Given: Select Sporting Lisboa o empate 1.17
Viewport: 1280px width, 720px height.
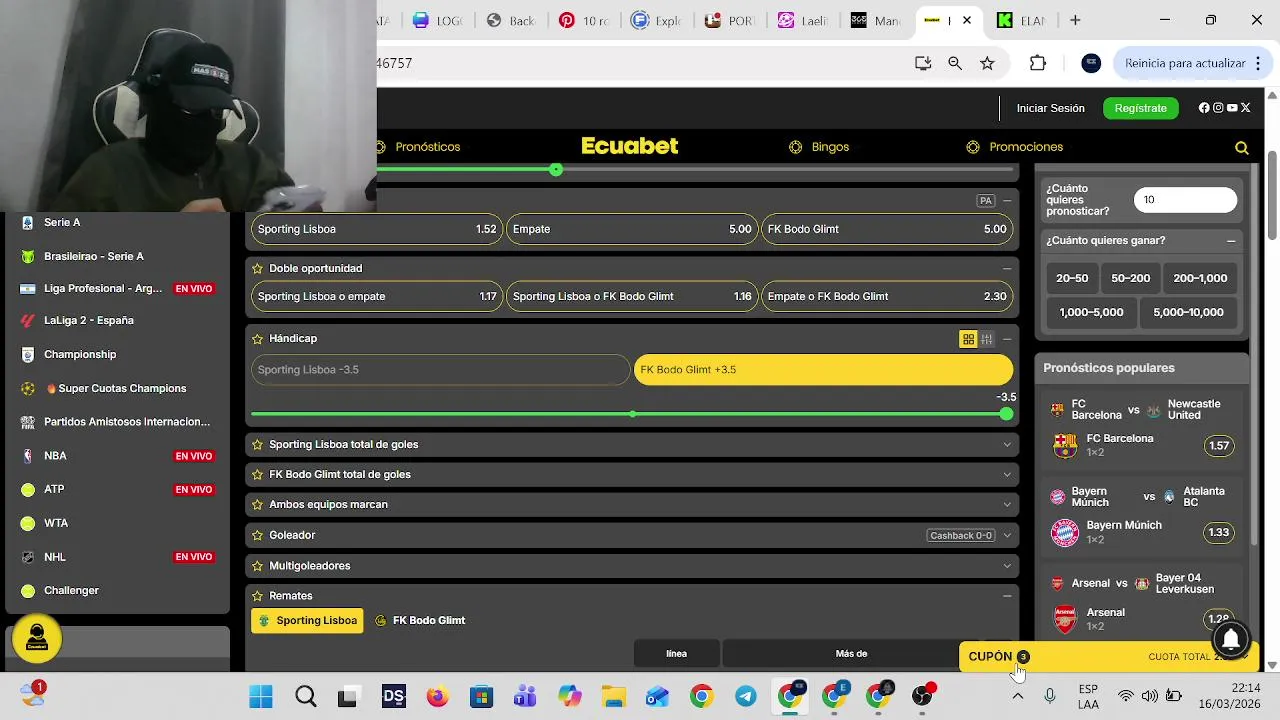Looking at the screenshot, I should pyautogui.click(x=377, y=296).
